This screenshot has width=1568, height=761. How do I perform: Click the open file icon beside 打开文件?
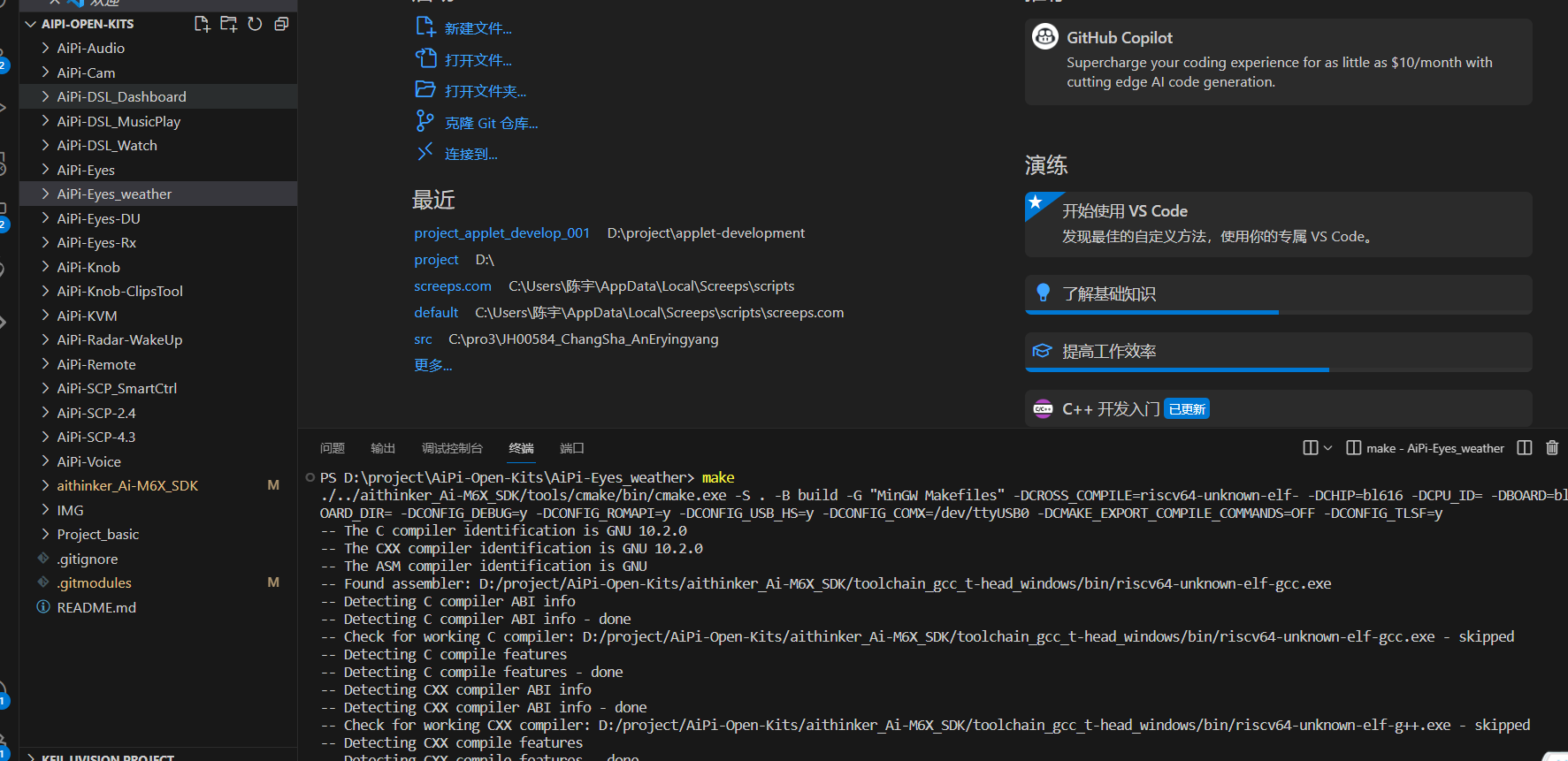click(x=425, y=59)
